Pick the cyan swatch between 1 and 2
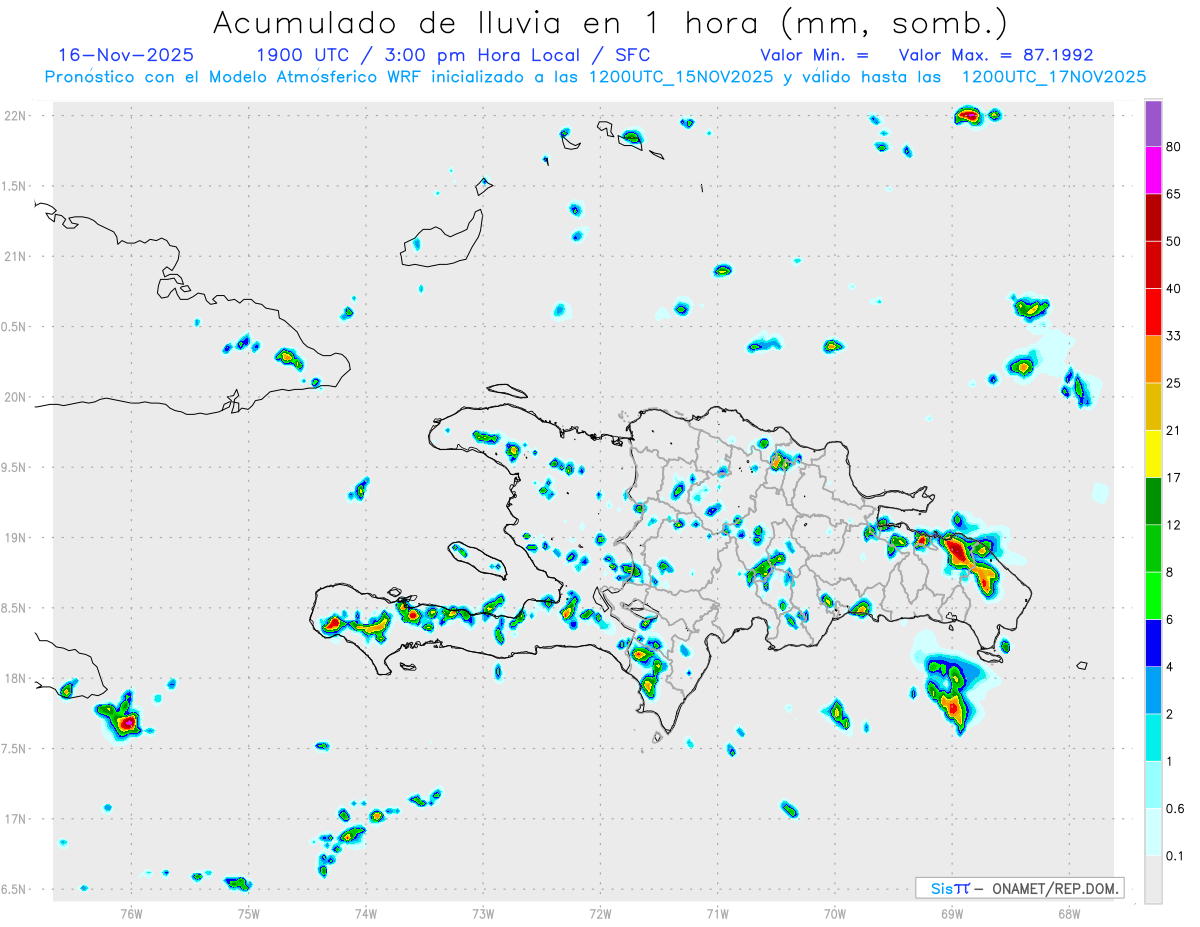 1153,738
